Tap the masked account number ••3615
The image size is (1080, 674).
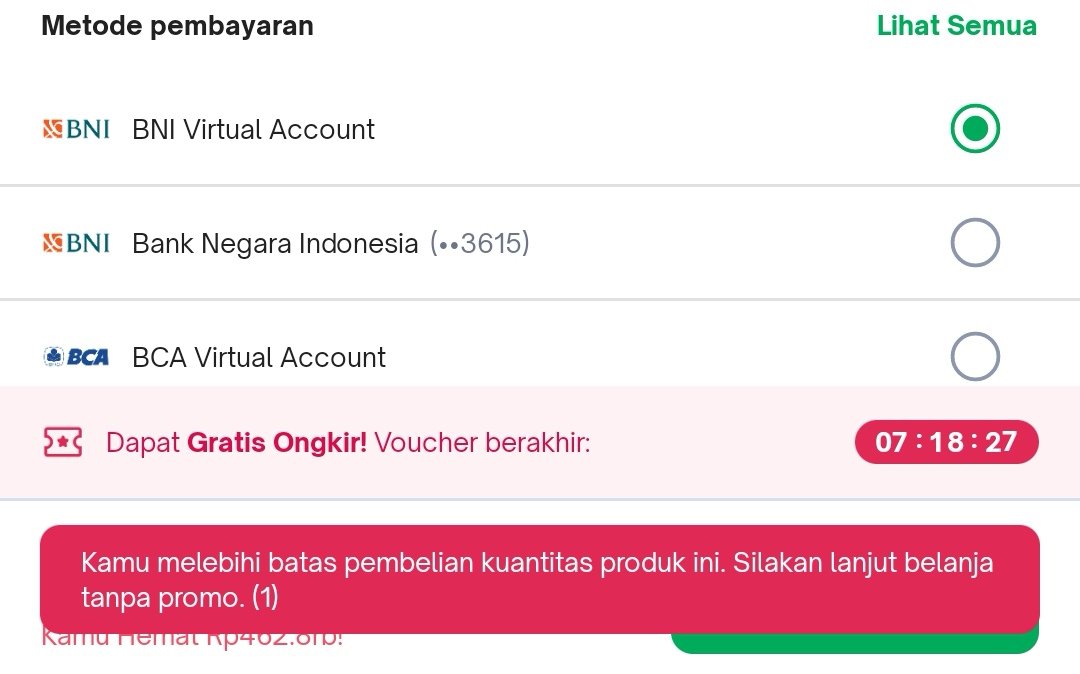480,243
